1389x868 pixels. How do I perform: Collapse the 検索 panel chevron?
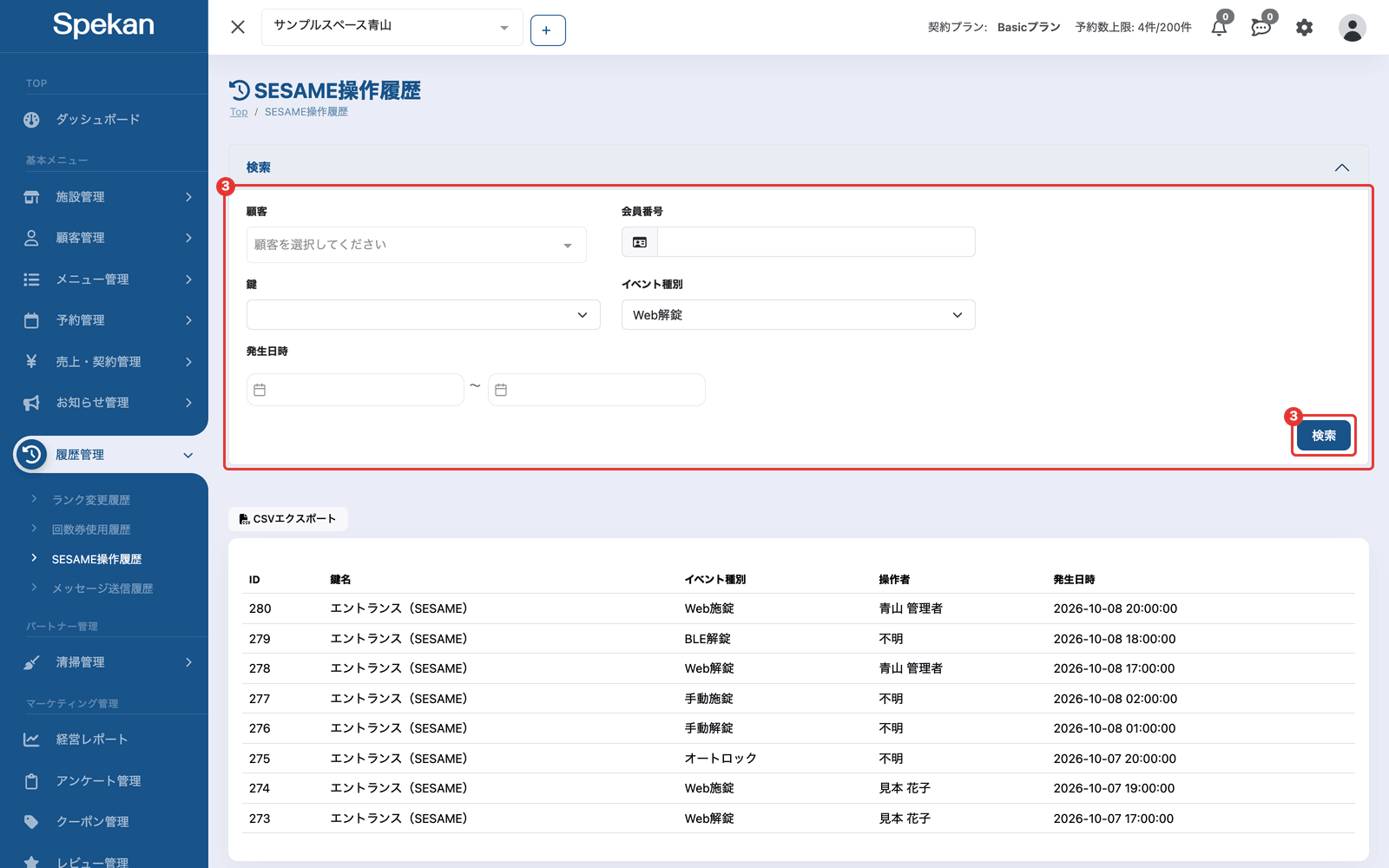click(x=1342, y=168)
